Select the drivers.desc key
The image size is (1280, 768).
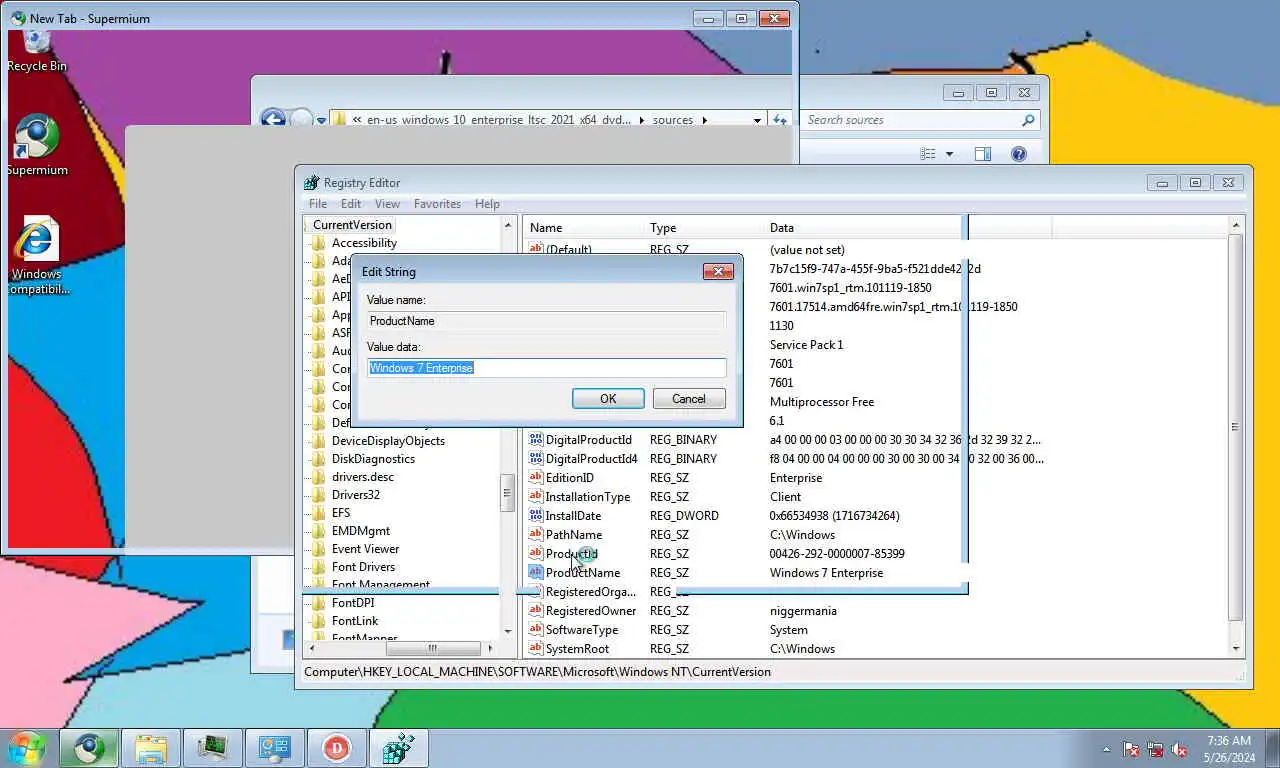click(362, 477)
